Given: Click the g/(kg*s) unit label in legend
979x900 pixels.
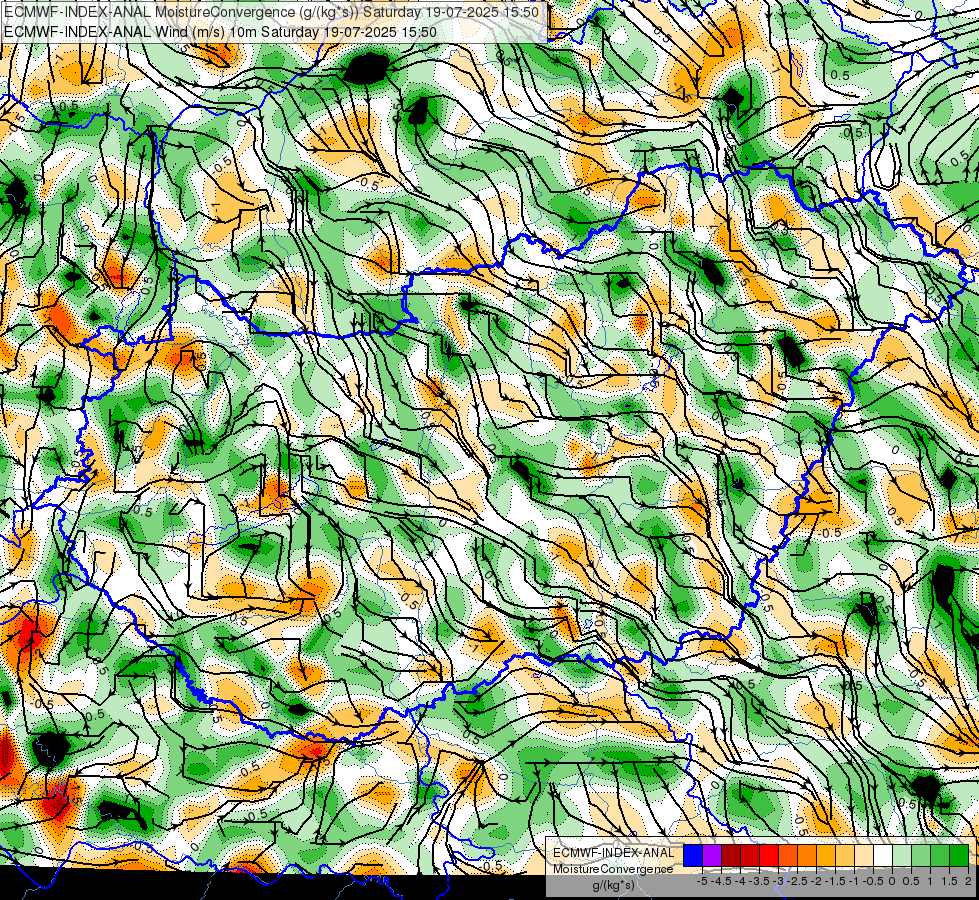Looking at the screenshot, I should 614,885.
